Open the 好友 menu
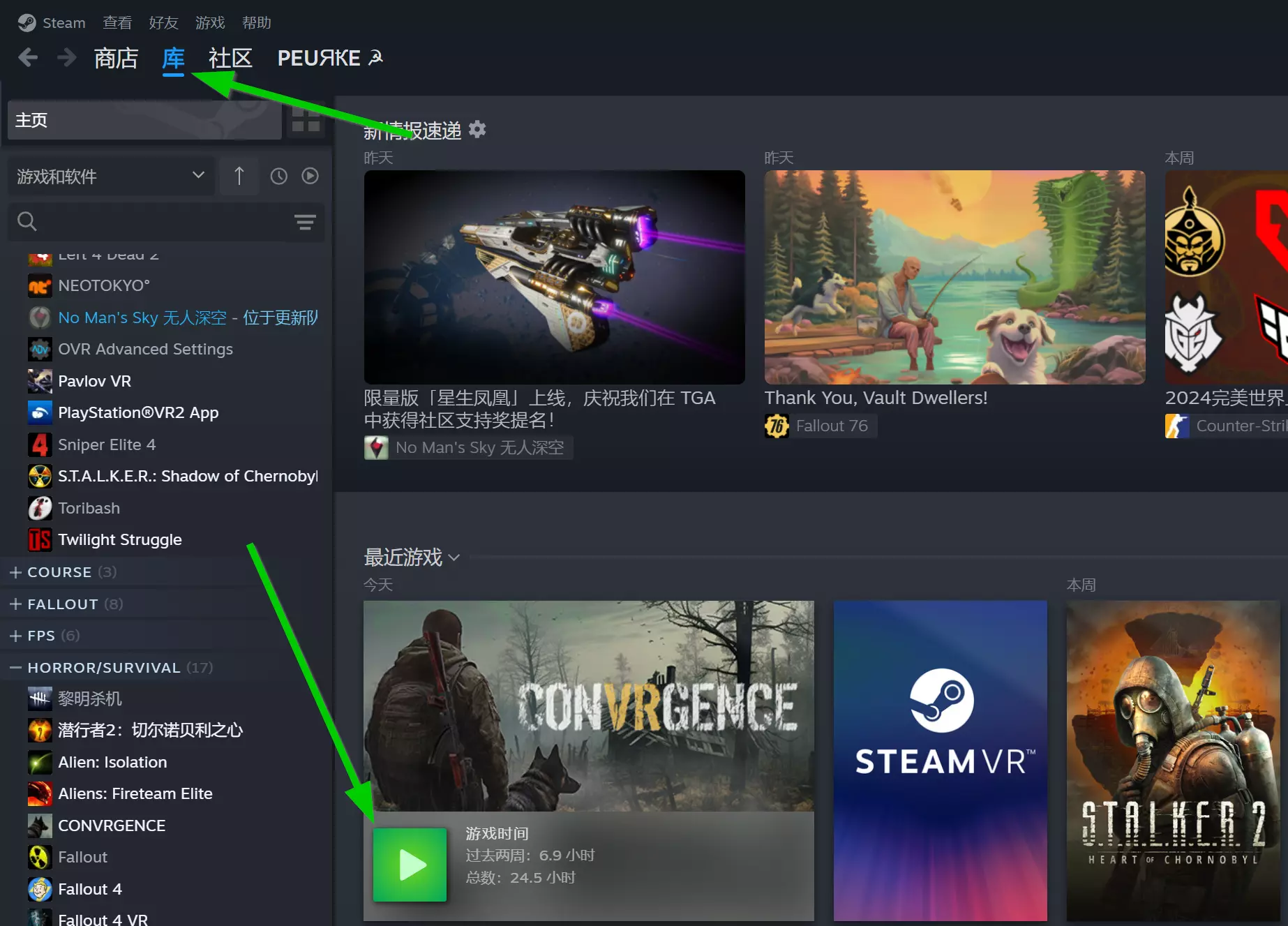This screenshot has width=1288, height=926. pos(163,23)
